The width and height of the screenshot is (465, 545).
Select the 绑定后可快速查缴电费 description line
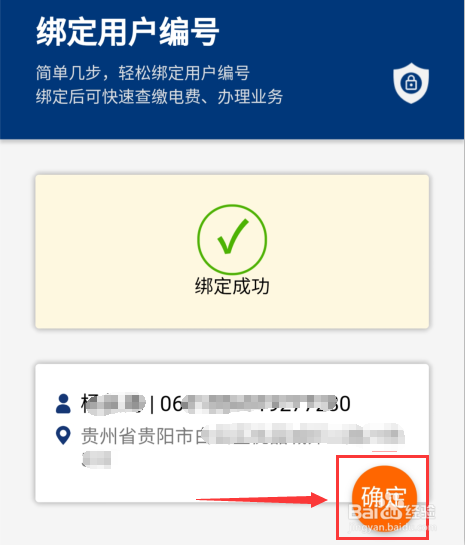click(x=159, y=97)
